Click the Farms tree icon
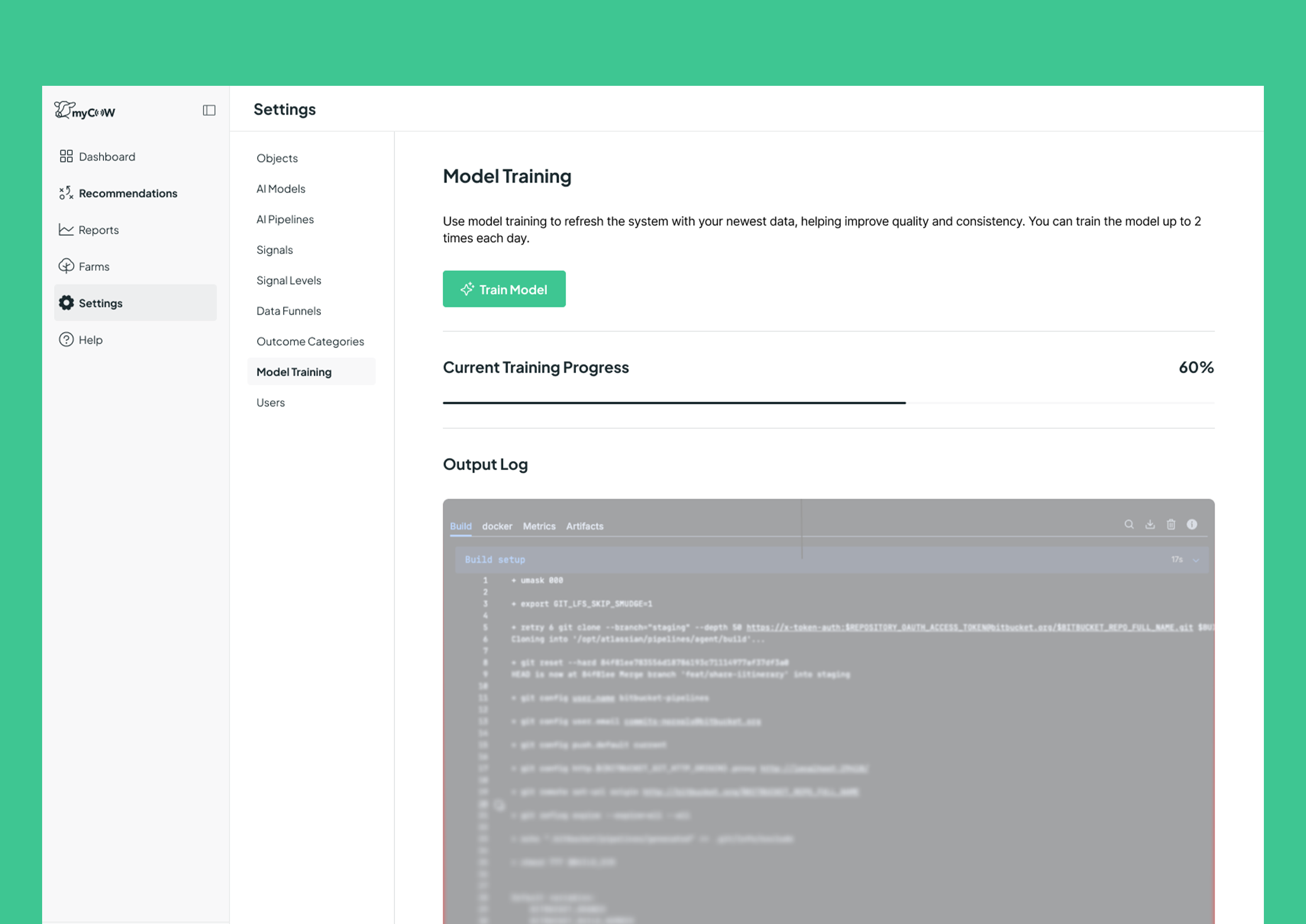1306x924 pixels. click(66, 266)
